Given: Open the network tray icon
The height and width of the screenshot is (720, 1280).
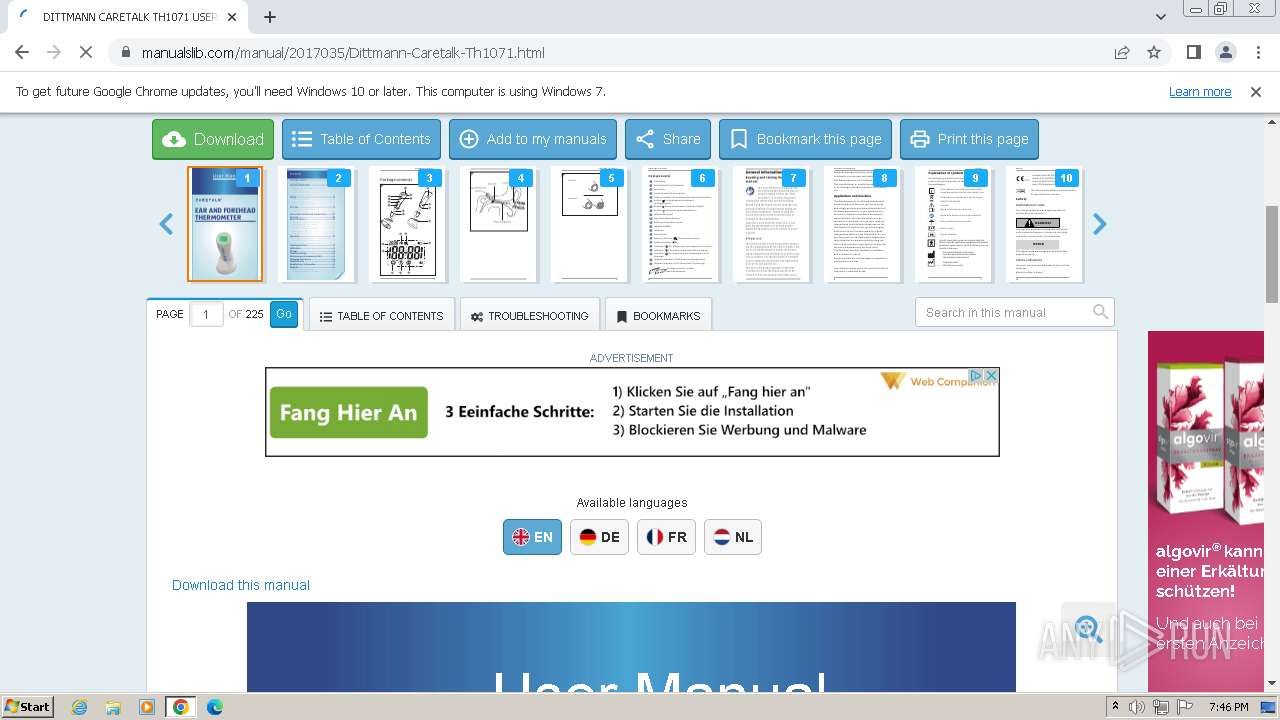Looking at the screenshot, I should (x=1161, y=707).
